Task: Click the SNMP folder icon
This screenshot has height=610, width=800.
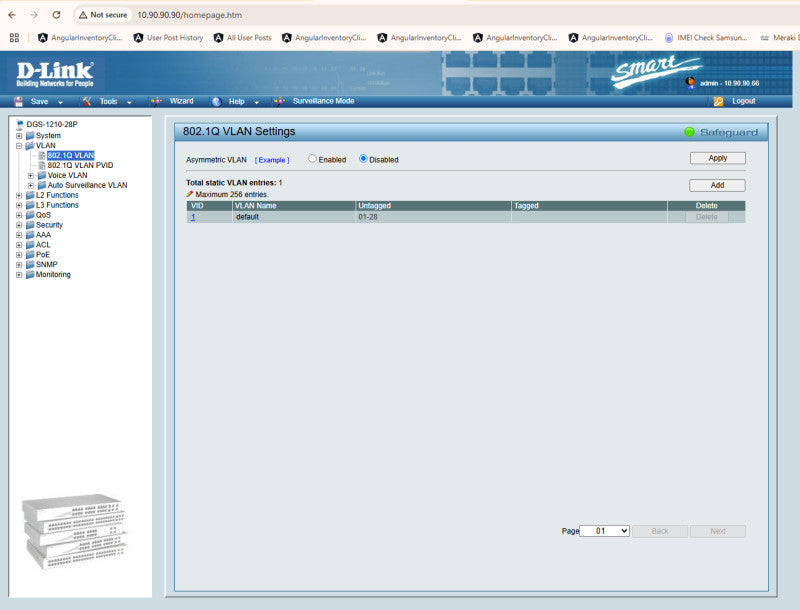Action: tap(30, 265)
